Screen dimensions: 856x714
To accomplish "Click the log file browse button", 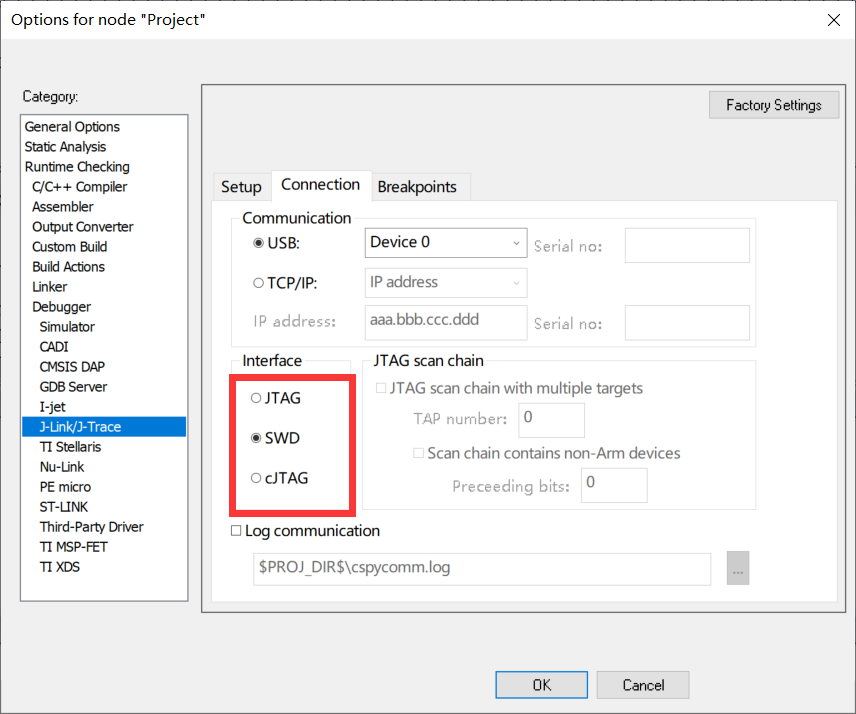I will point(738,568).
